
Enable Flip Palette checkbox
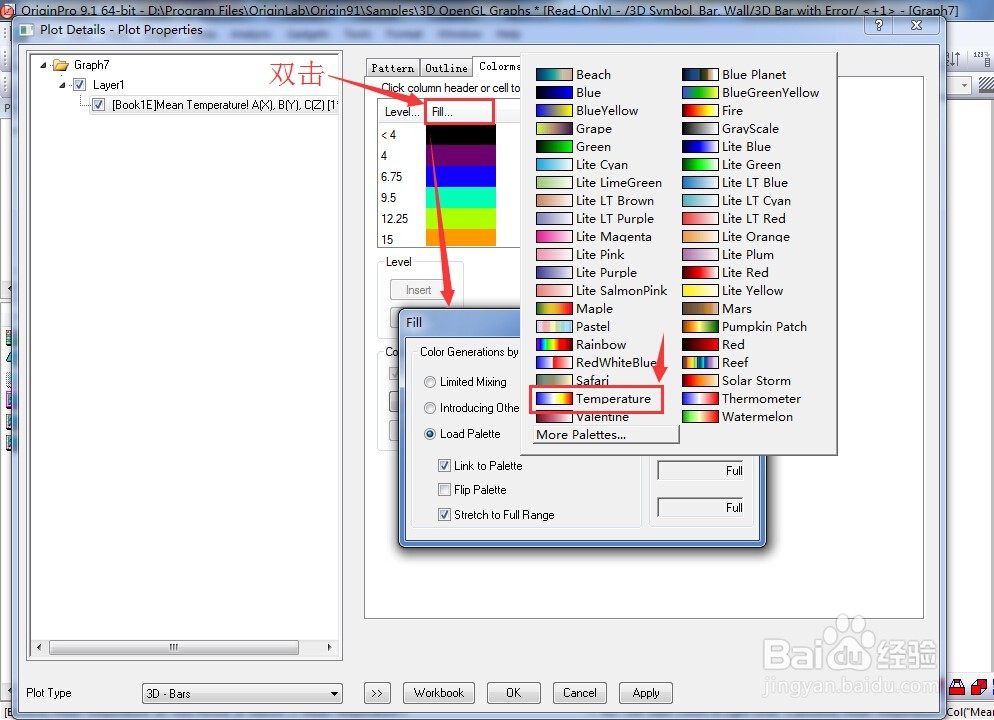tap(444, 490)
